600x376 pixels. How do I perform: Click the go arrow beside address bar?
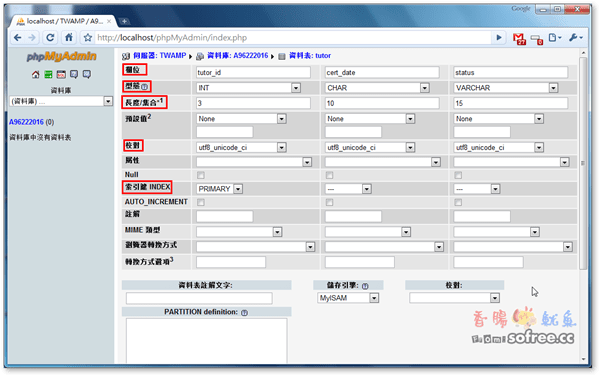[x=499, y=37]
